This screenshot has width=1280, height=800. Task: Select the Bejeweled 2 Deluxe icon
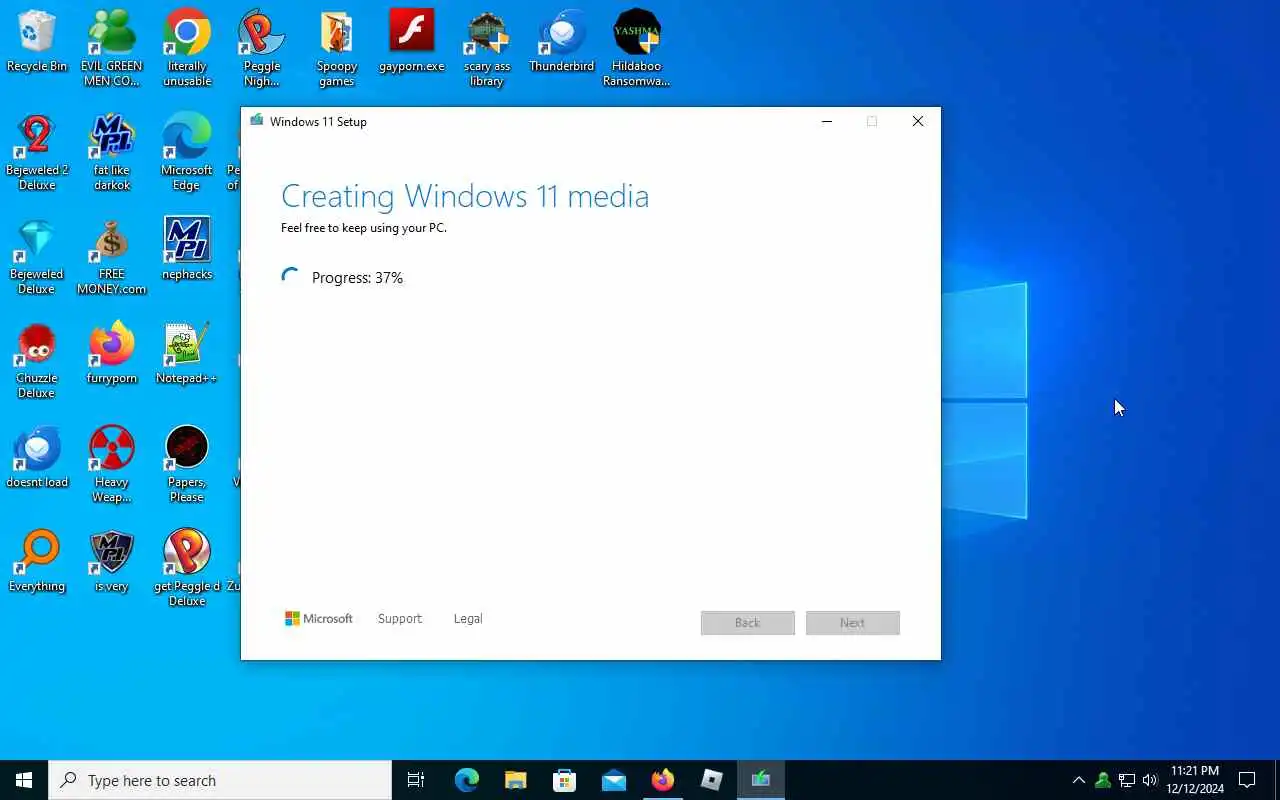coord(37,152)
